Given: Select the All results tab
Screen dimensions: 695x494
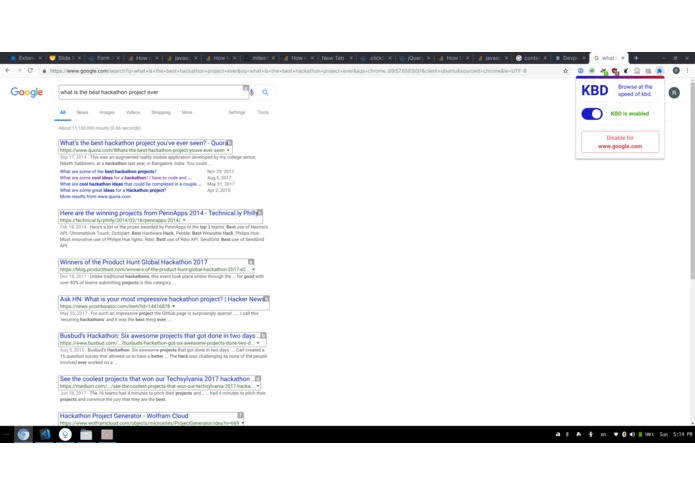Looking at the screenshot, I should (62, 113).
